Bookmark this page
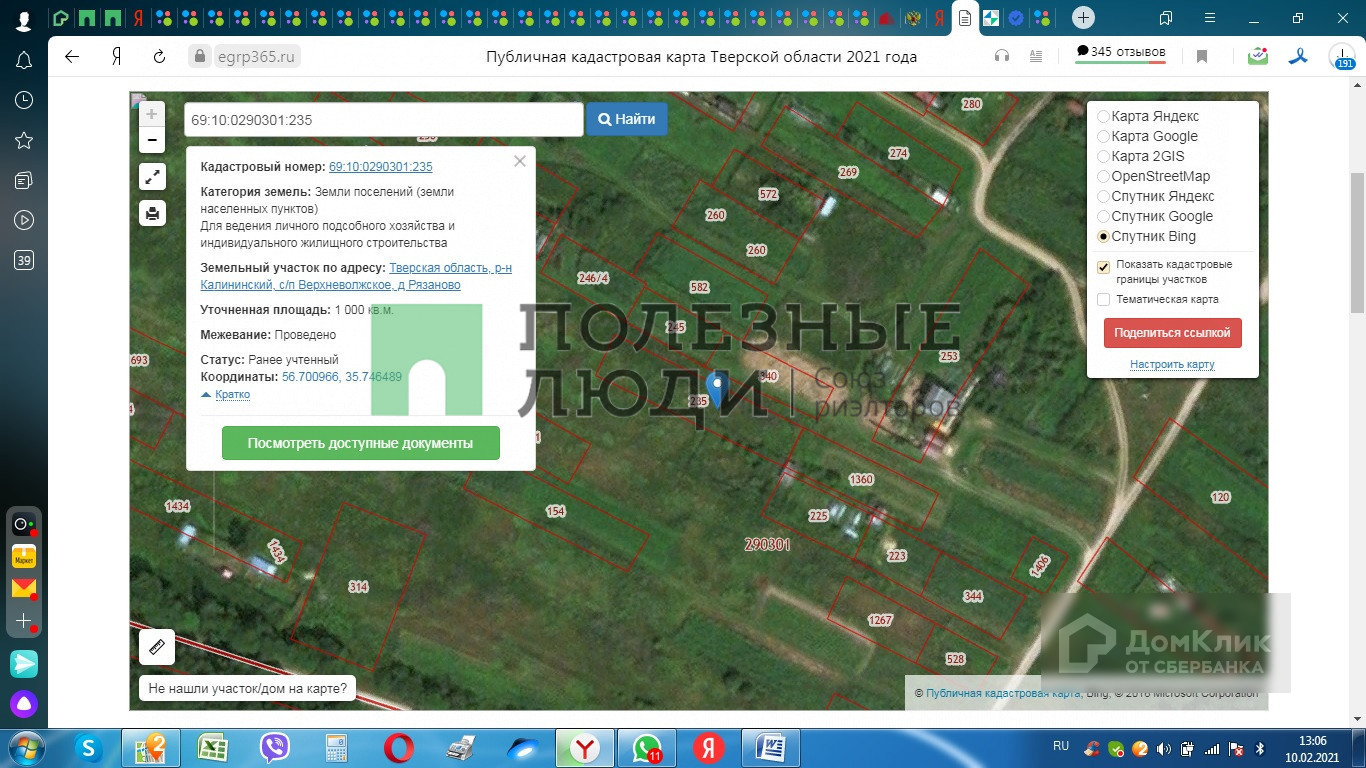The image size is (1366, 768). coord(1202,57)
